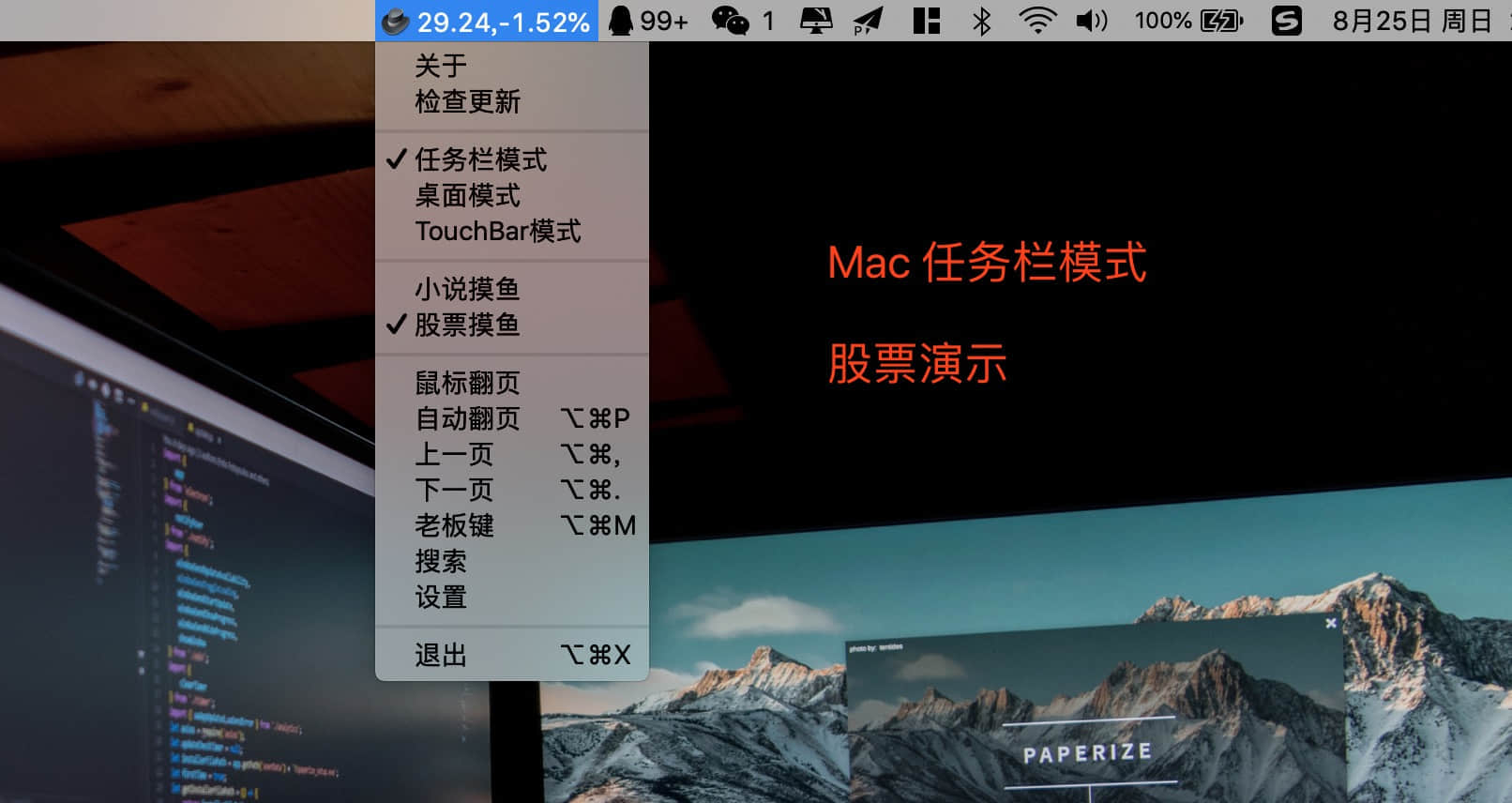Click the paper plane menu bar icon

868,21
